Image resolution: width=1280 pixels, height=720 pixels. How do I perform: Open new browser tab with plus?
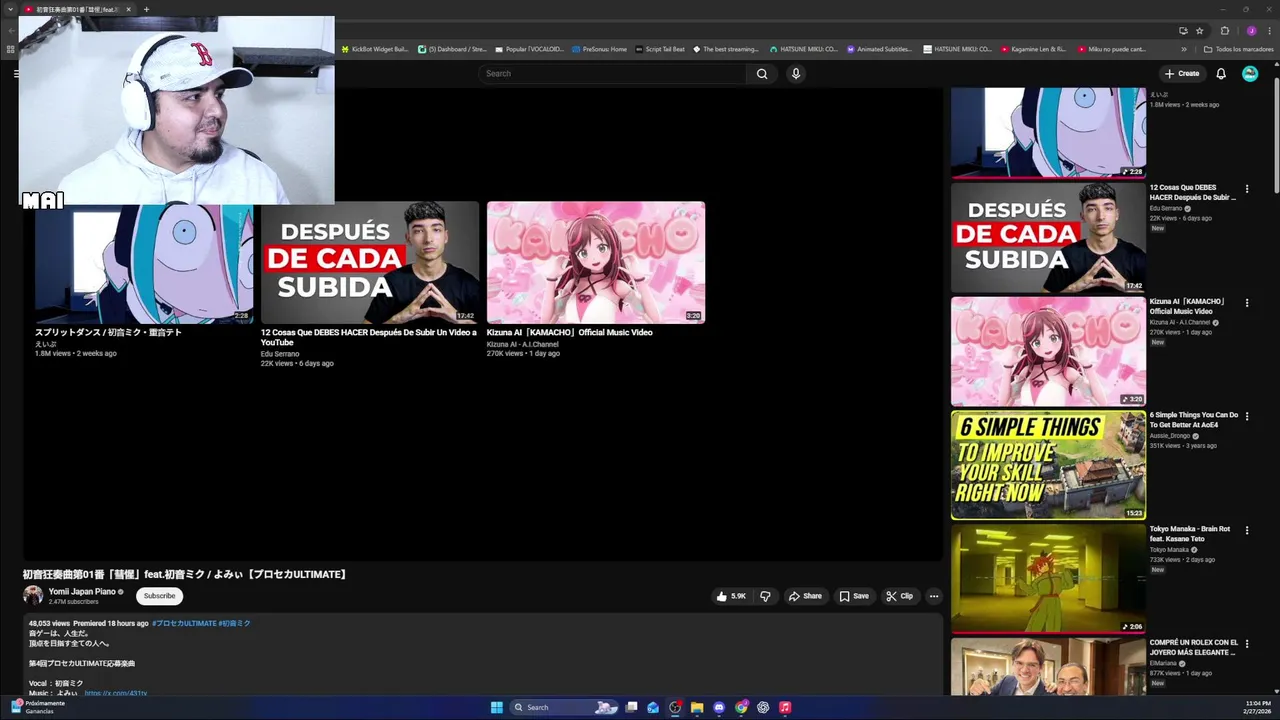[146, 9]
